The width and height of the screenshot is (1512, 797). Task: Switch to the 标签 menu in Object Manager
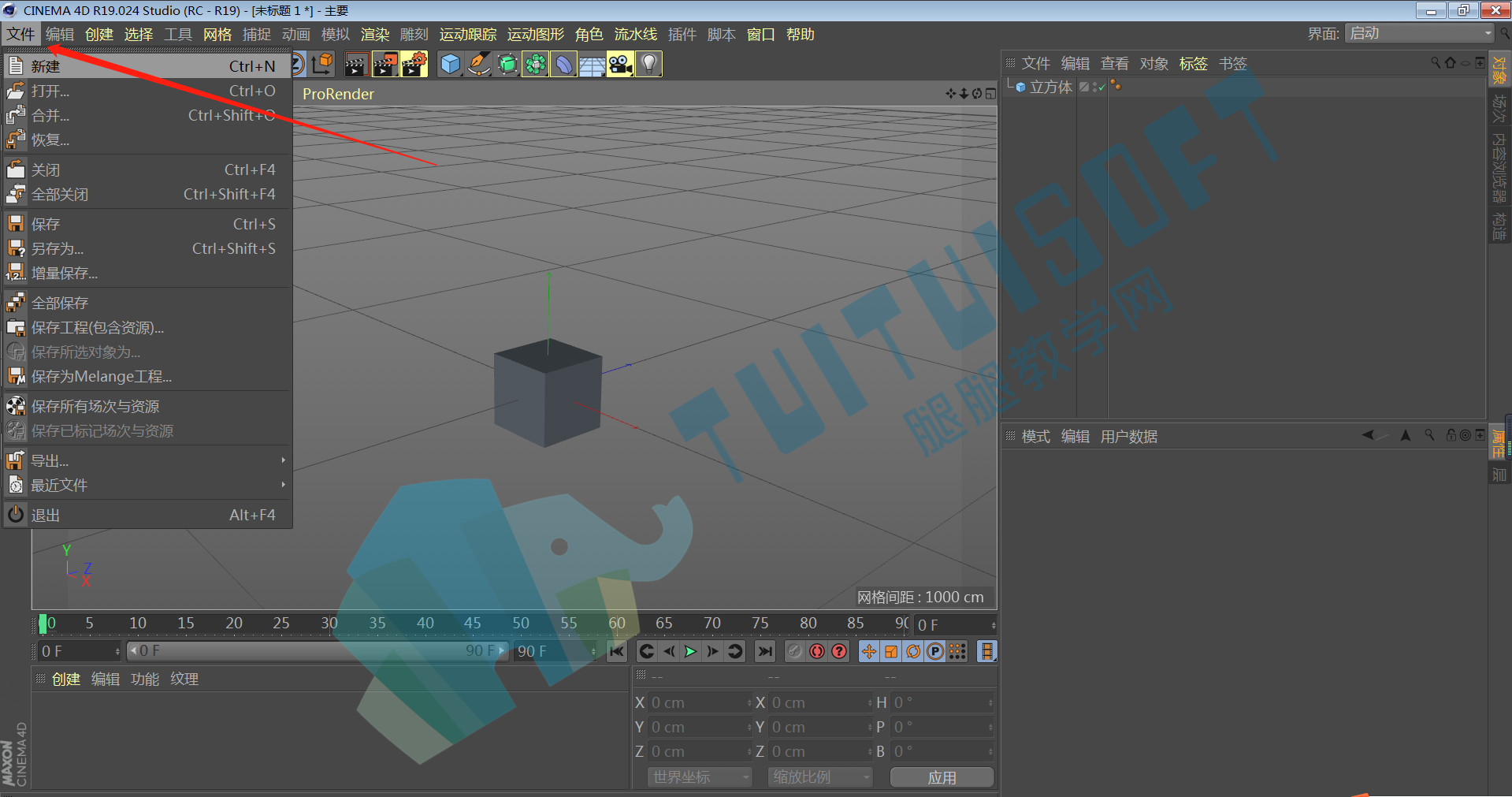(1193, 63)
